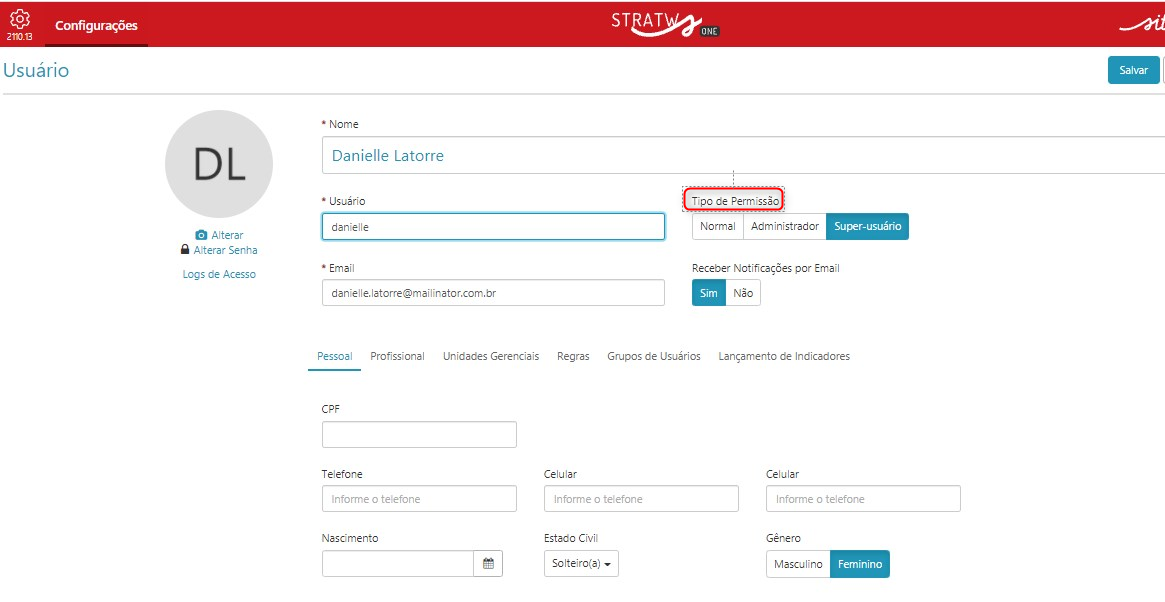Screen dimensions: 1165x602
Task: Click the Celular field beside Telefone
Action: (x=641, y=499)
